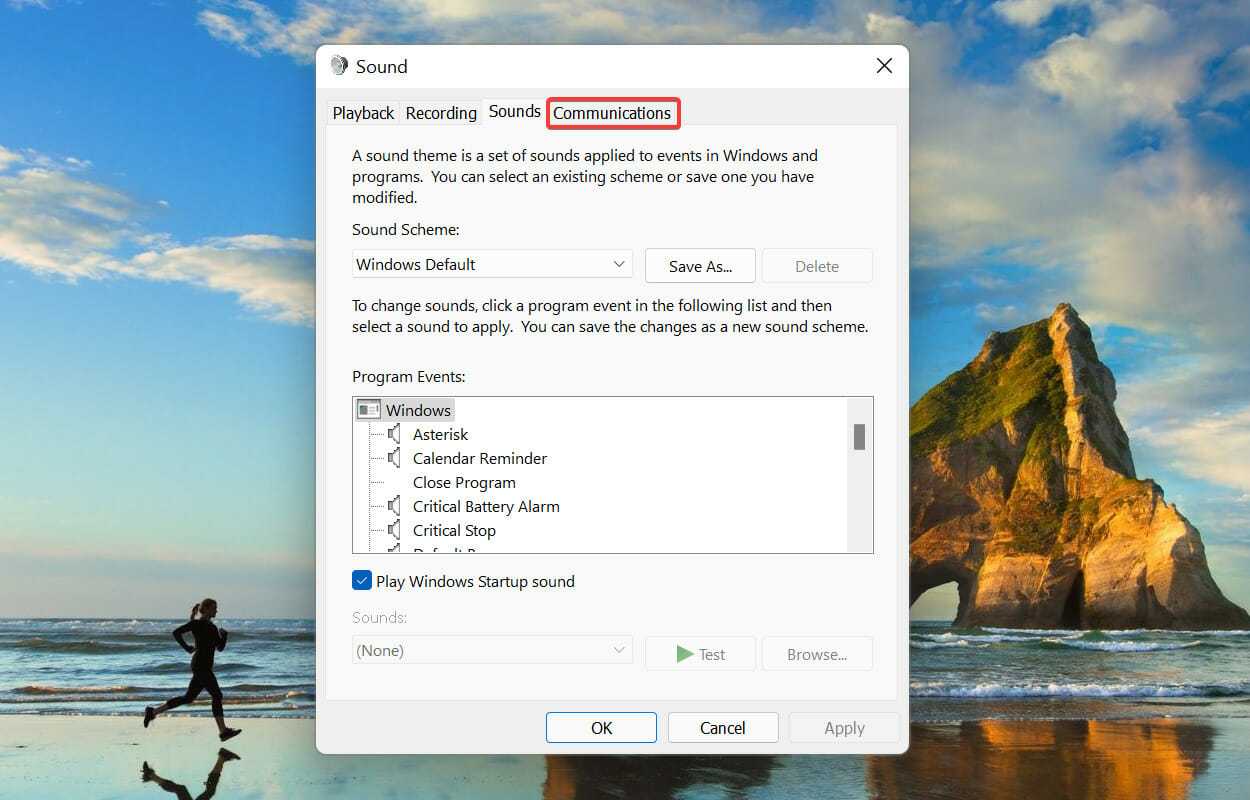1250x800 pixels.
Task: Select the Asterisk program event
Action: pos(441,434)
